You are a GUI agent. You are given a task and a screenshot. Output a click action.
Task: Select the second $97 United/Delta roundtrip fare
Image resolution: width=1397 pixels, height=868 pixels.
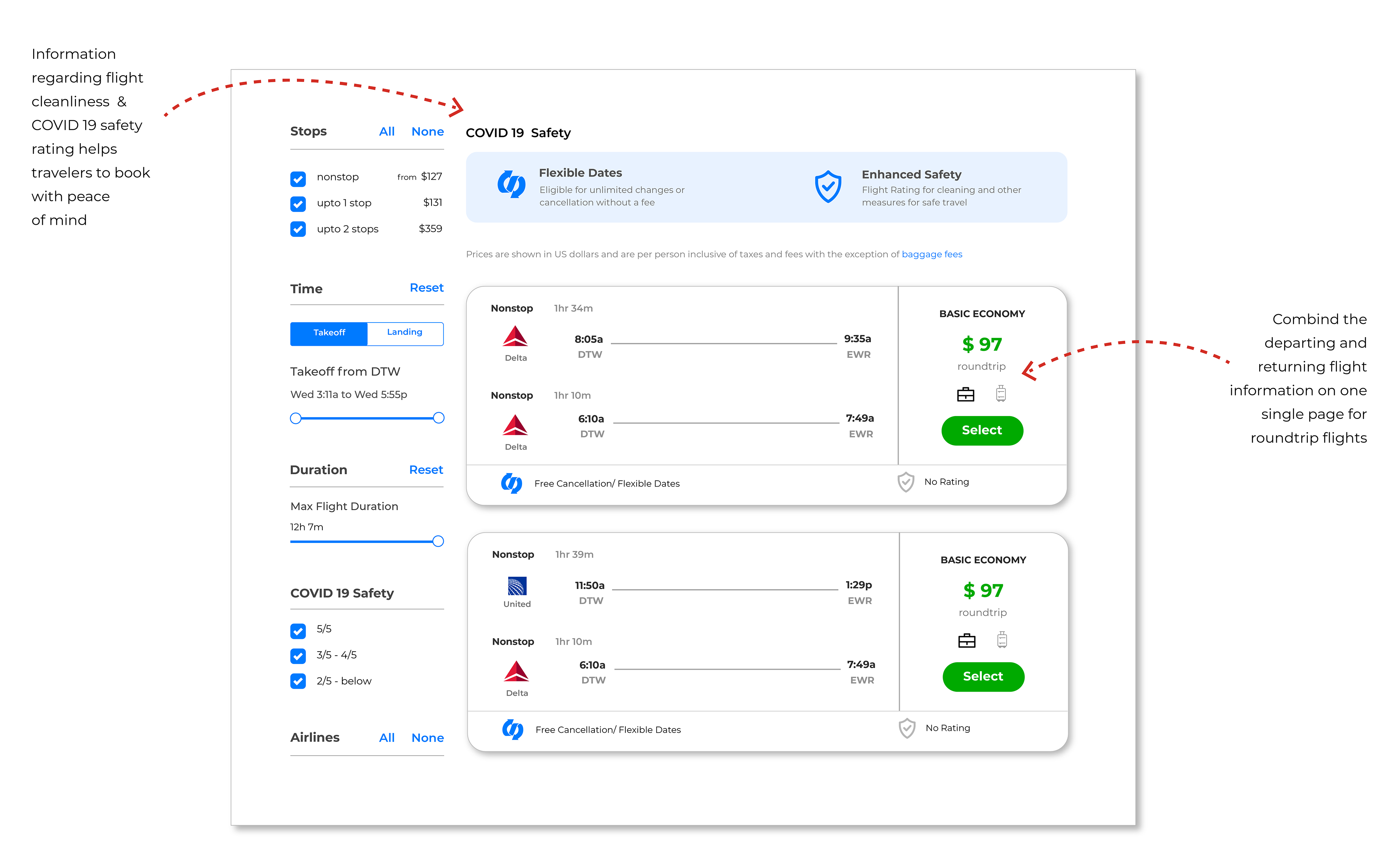pos(983,677)
